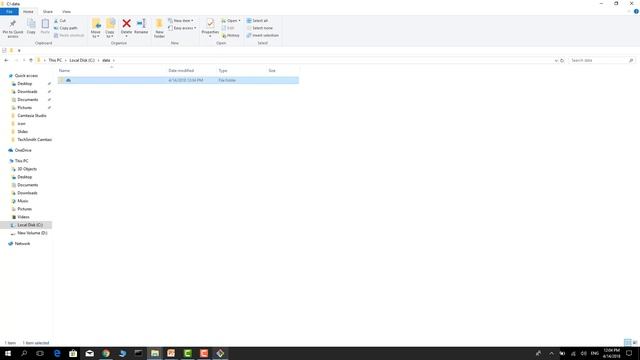Image resolution: width=640 pixels, height=360 pixels.
Task: Expand chevron after 'data' in address bar
Action: (114, 60)
